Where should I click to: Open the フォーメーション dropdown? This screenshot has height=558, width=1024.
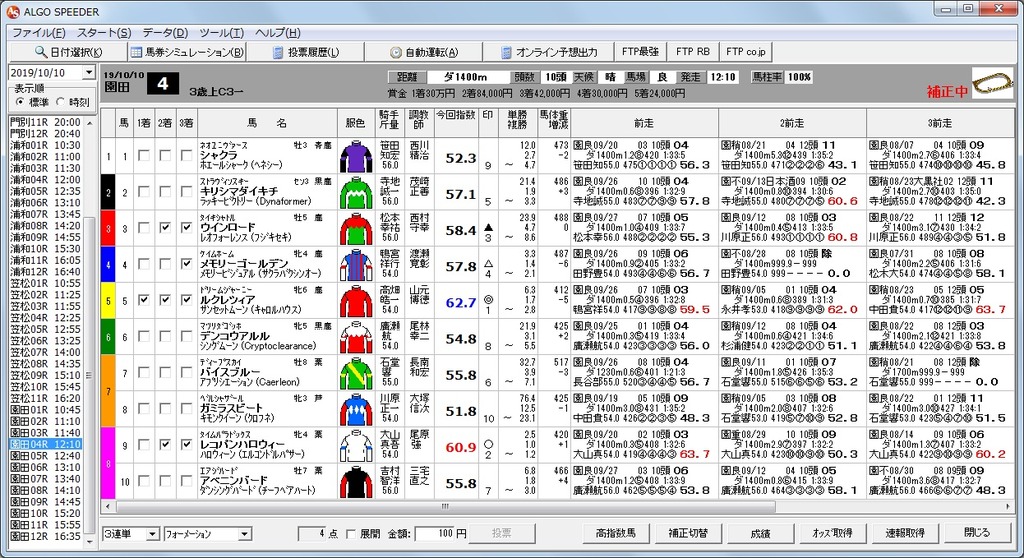click(x=244, y=534)
